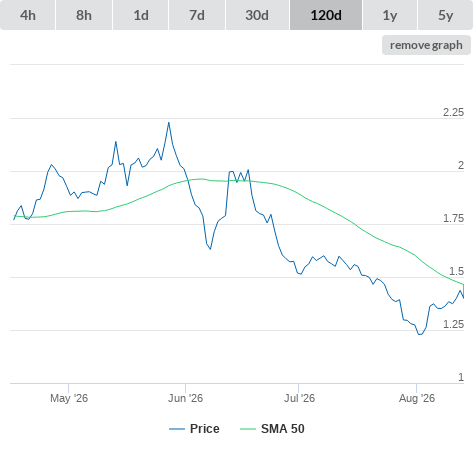Switch to the 8h time range

(x=84, y=15)
